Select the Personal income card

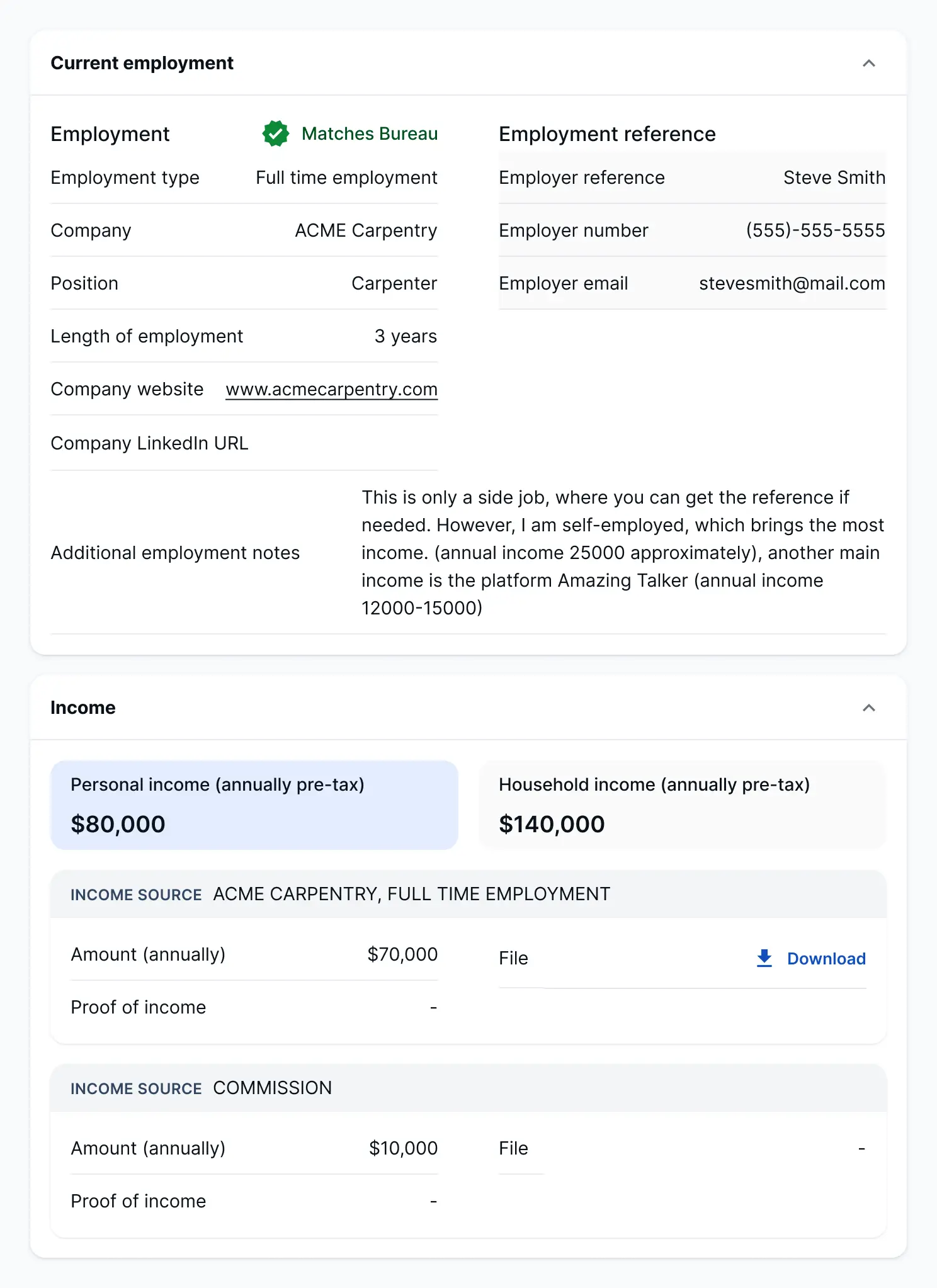[254, 805]
